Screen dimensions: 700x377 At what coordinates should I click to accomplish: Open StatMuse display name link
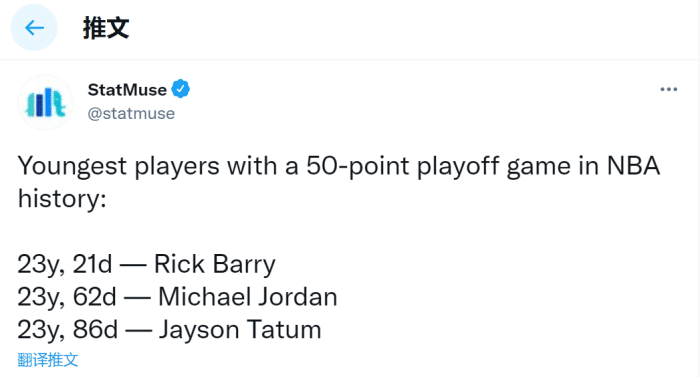pos(127,90)
